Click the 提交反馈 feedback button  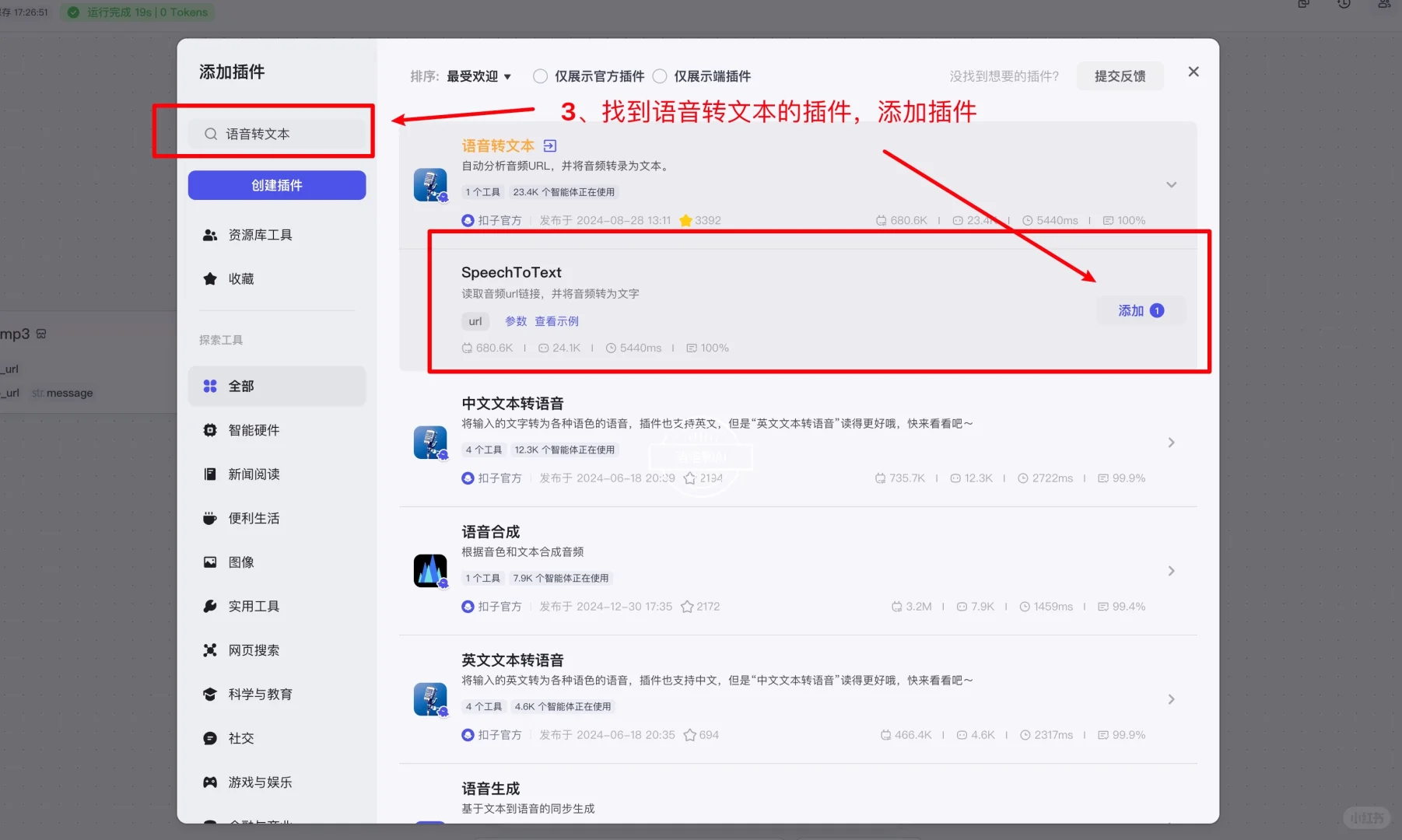tap(1120, 75)
